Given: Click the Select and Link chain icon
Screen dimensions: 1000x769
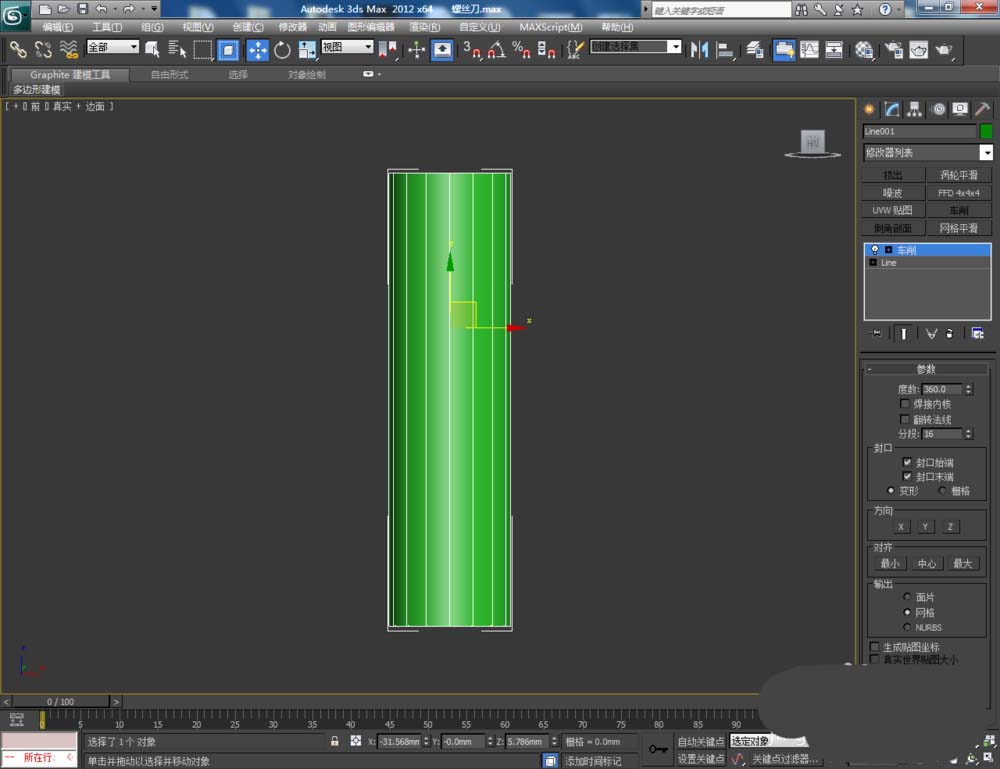Looking at the screenshot, I should click(18, 49).
